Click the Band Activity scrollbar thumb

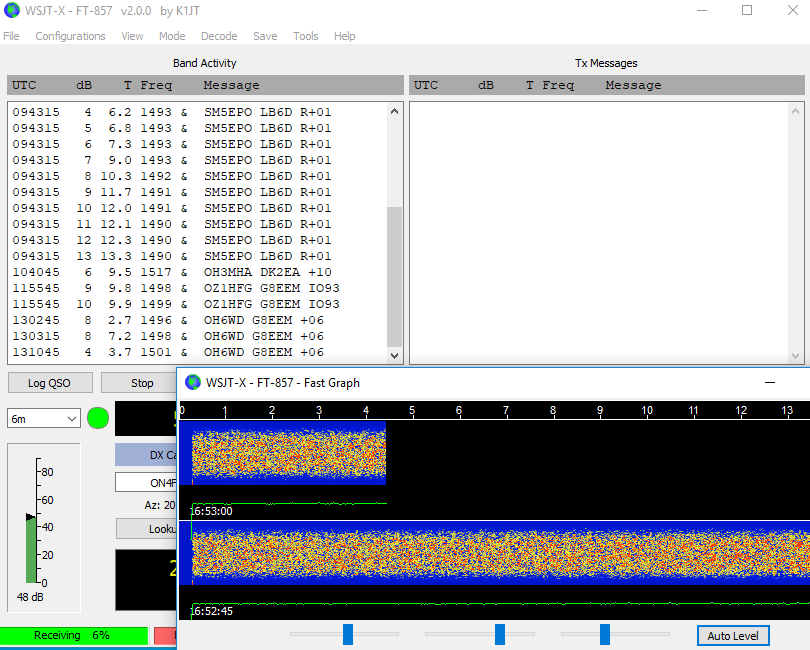click(395, 277)
